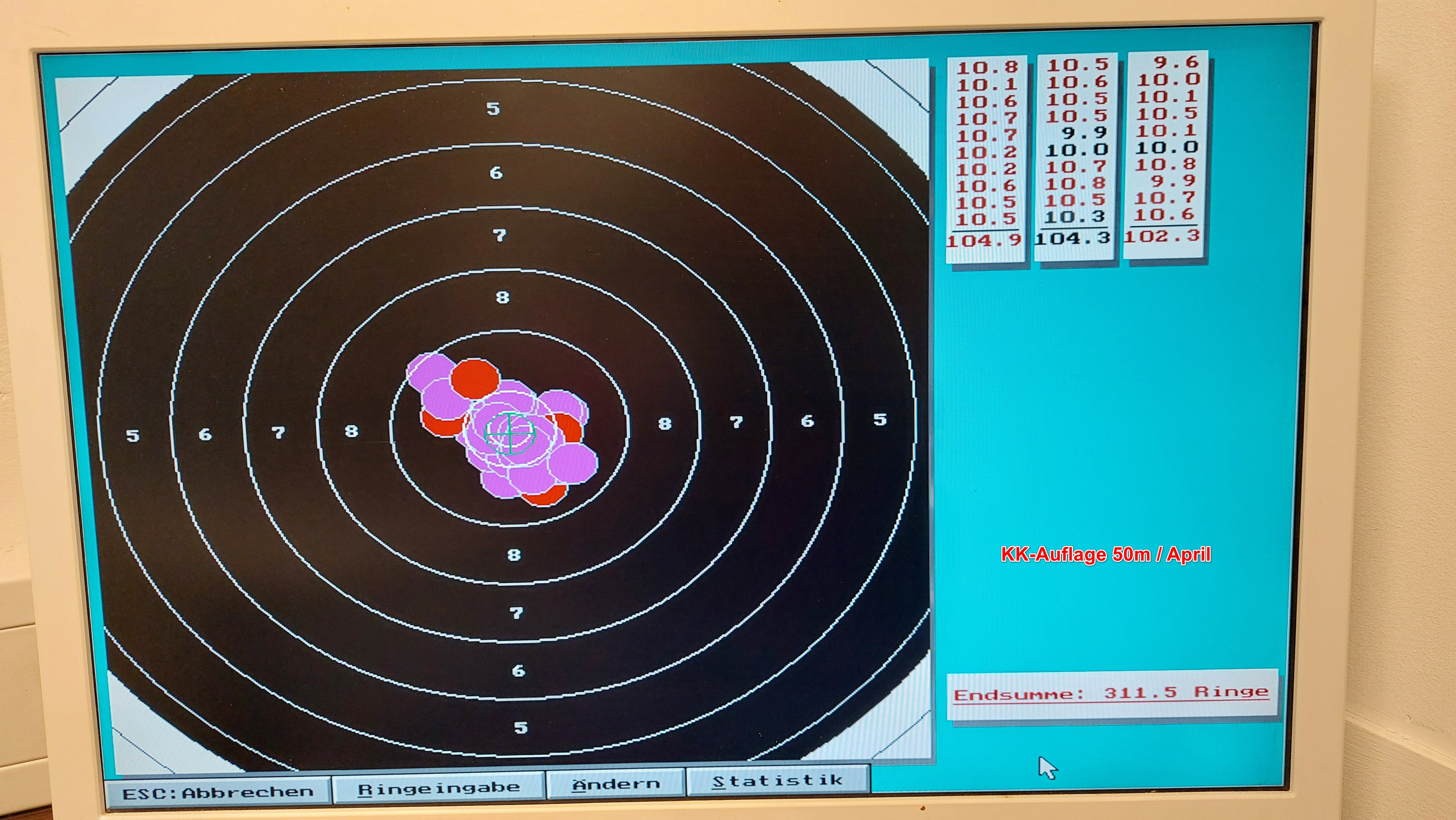Screen dimensions: 1456x820
Task: Click ring number 7 below center
Action: point(516,613)
